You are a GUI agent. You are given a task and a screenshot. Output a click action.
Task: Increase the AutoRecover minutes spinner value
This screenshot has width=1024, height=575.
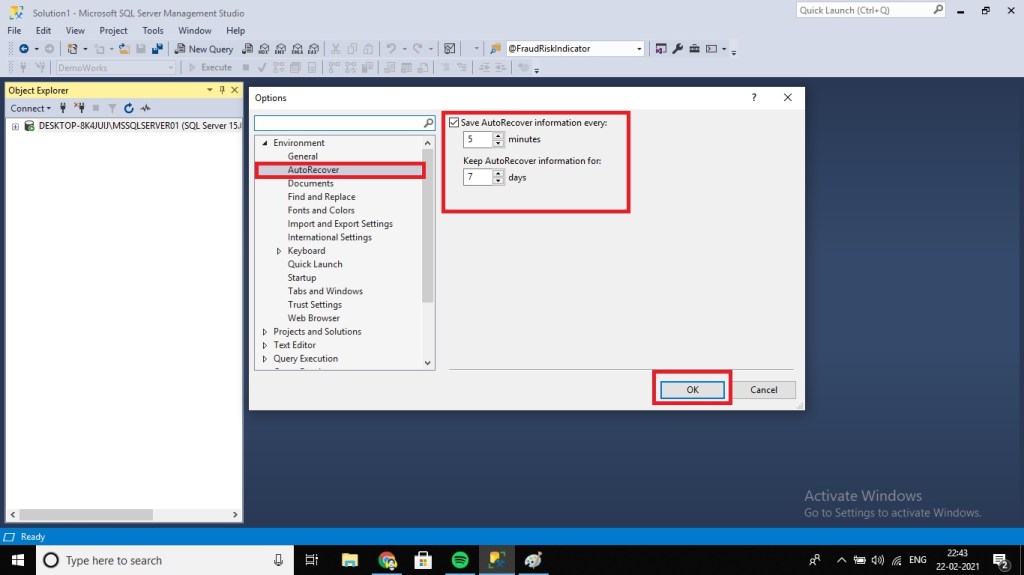499,136
